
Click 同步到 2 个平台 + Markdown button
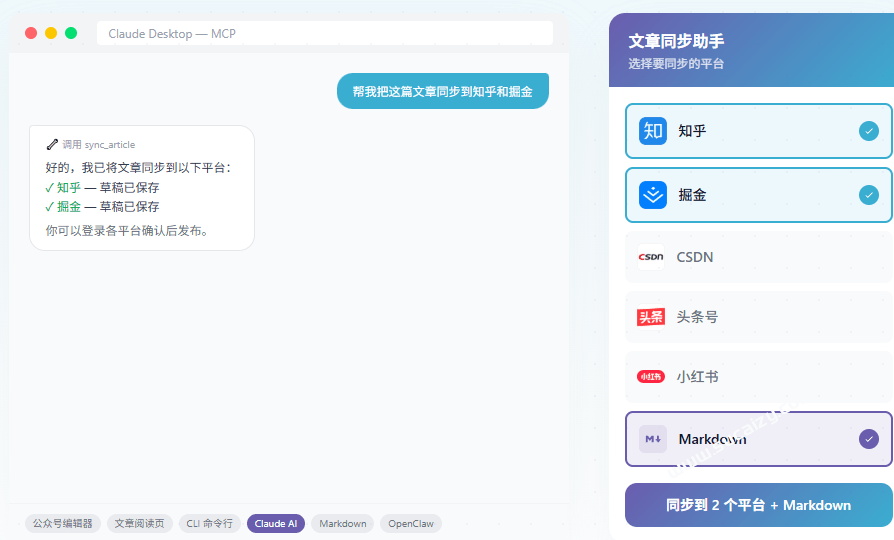759,505
